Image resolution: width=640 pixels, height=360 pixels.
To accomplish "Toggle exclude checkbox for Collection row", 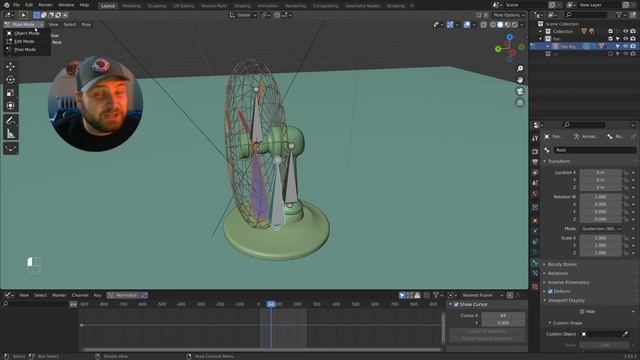I will point(611,31).
